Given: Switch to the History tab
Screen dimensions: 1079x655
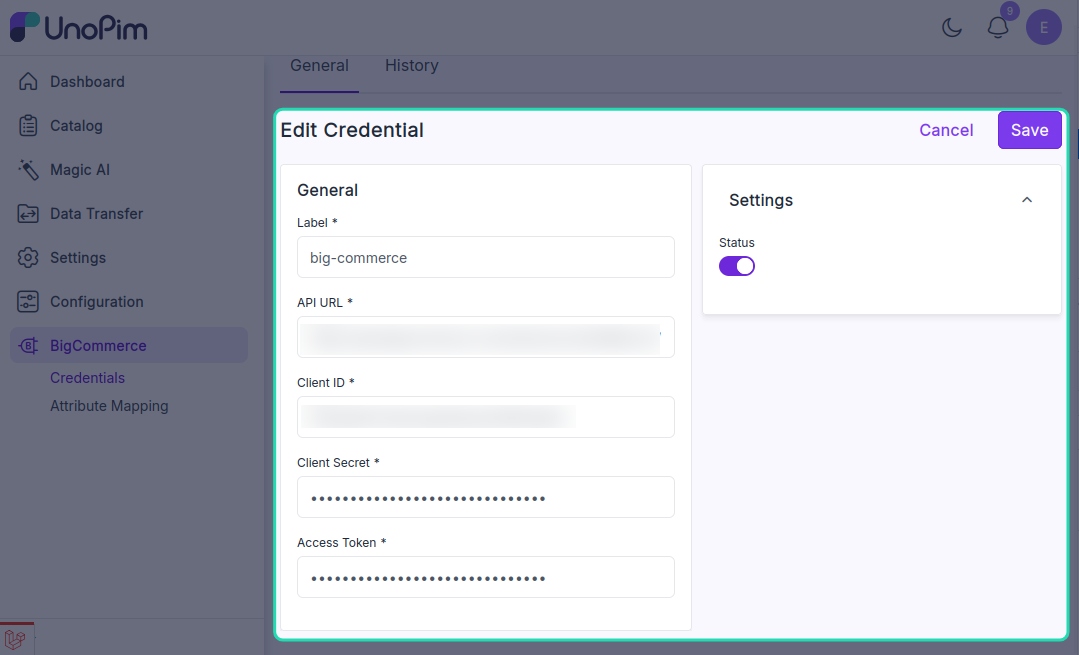Looking at the screenshot, I should pyautogui.click(x=412, y=66).
